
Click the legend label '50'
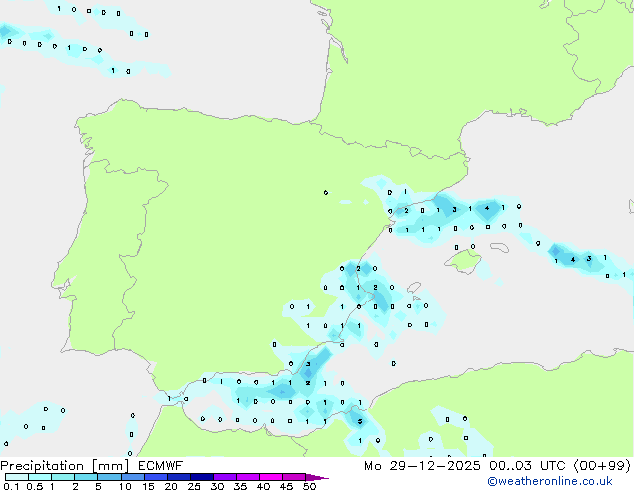pyautogui.click(x=309, y=486)
